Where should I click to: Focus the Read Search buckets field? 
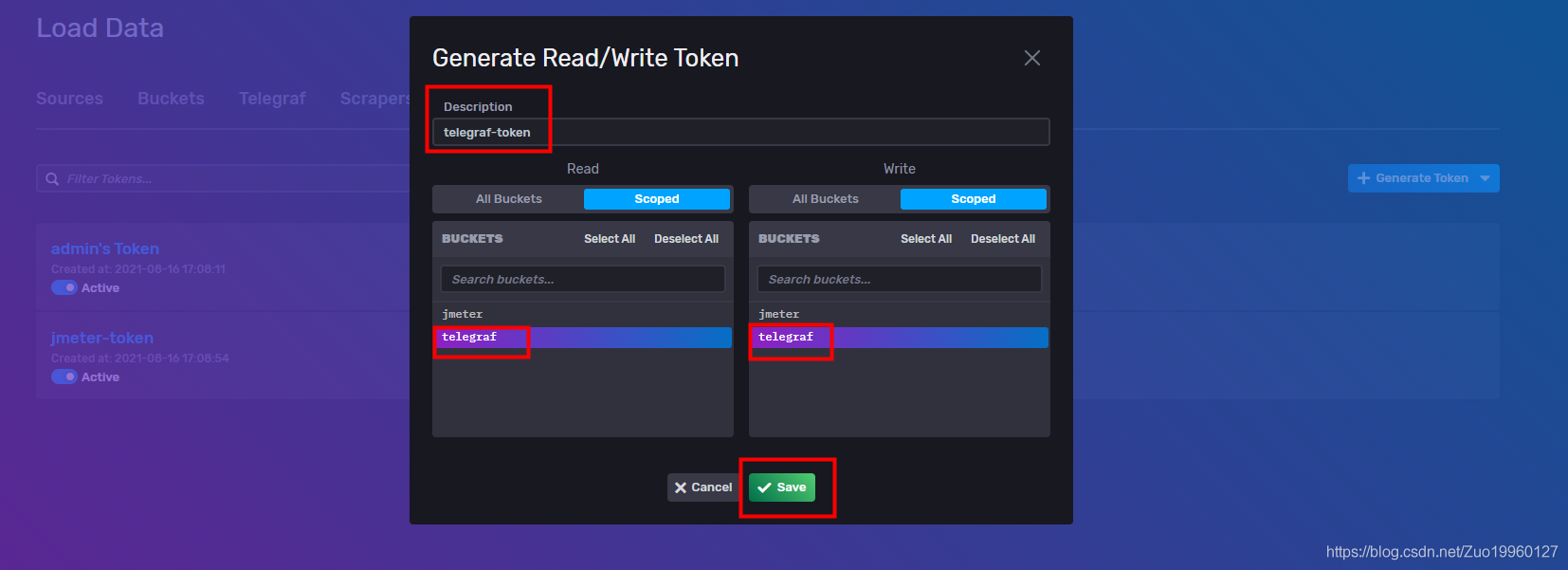point(583,279)
